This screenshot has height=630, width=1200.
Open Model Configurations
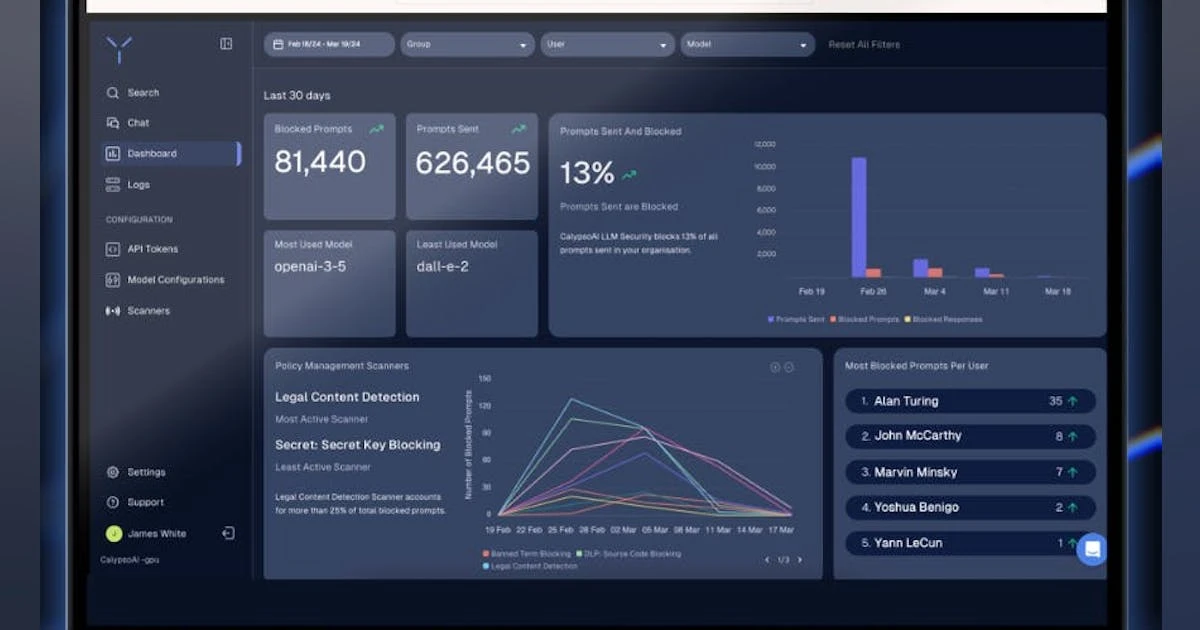click(x=113, y=280)
